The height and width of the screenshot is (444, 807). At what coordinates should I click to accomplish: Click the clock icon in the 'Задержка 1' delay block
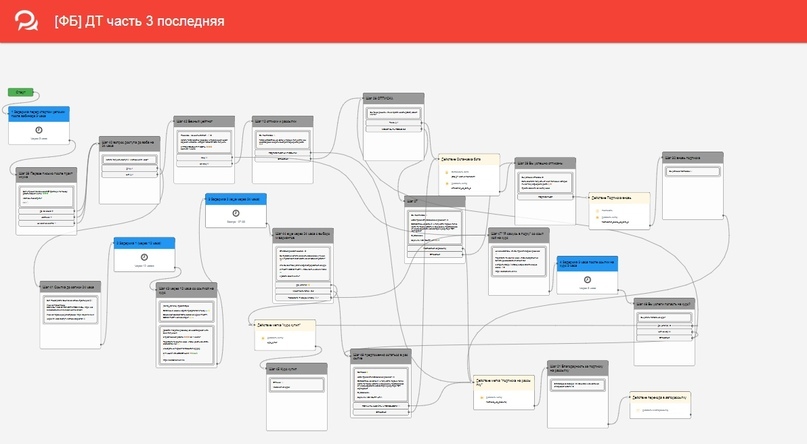144,257
